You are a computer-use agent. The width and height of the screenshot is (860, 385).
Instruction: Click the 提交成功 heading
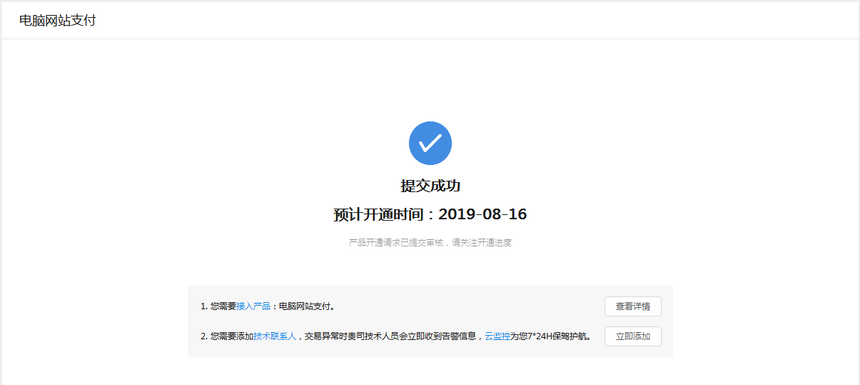pyautogui.click(x=430, y=186)
